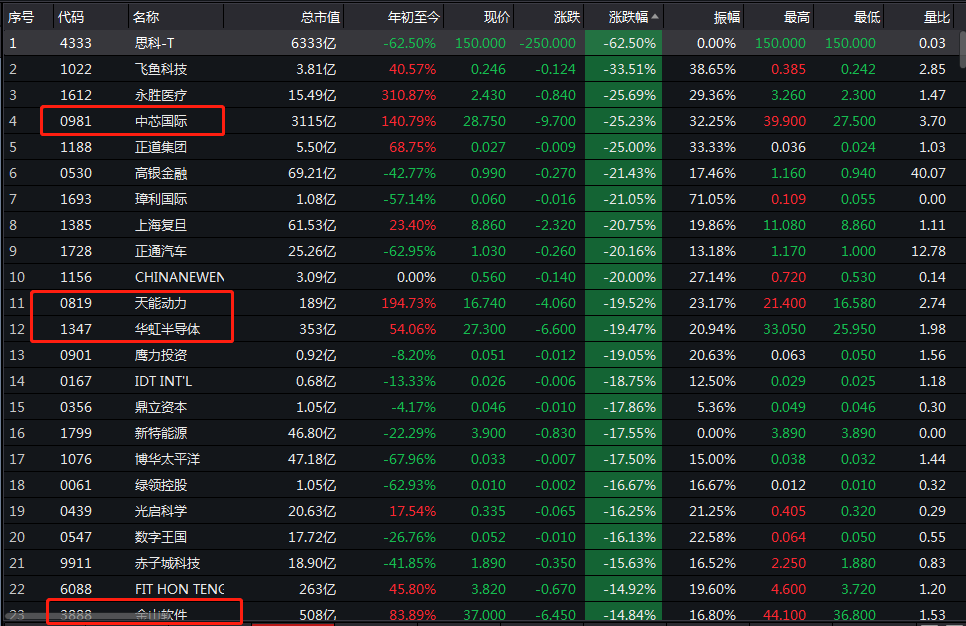Sort by 涨跌 column header
The width and height of the screenshot is (966, 626).
[x=567, y=17]
